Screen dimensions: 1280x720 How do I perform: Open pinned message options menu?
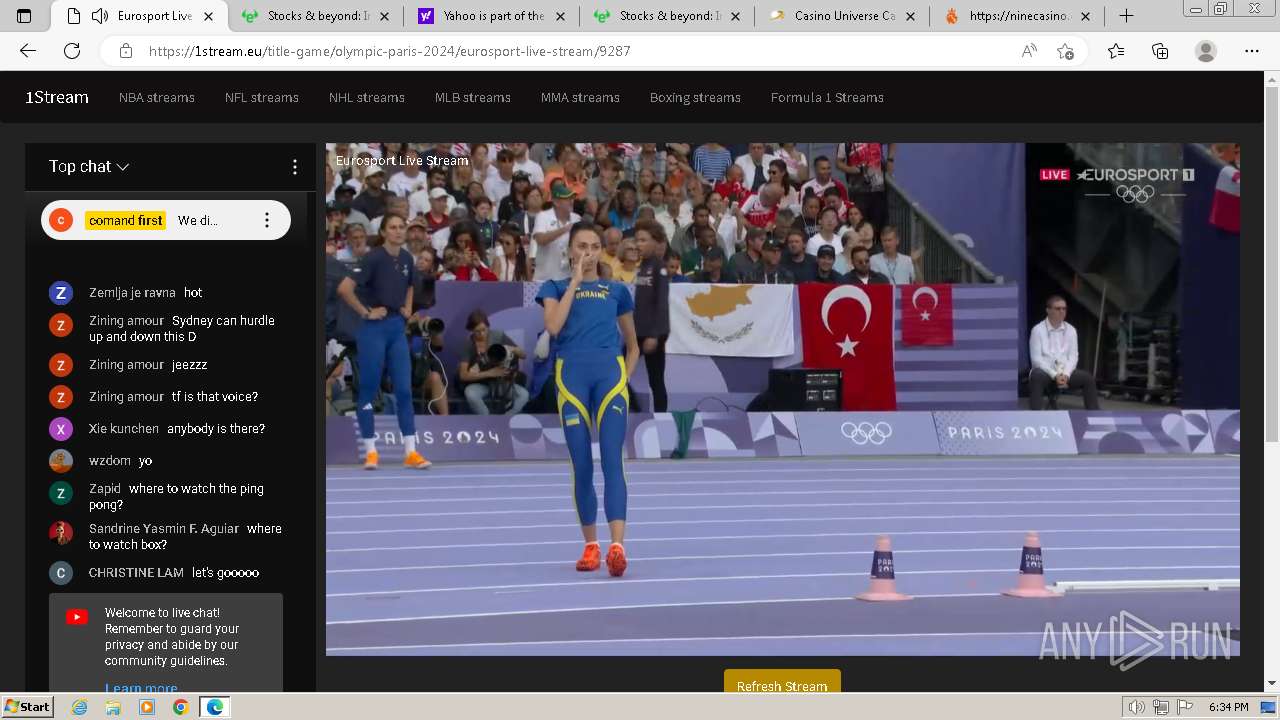pyautogui.click(x=266, y=220)
